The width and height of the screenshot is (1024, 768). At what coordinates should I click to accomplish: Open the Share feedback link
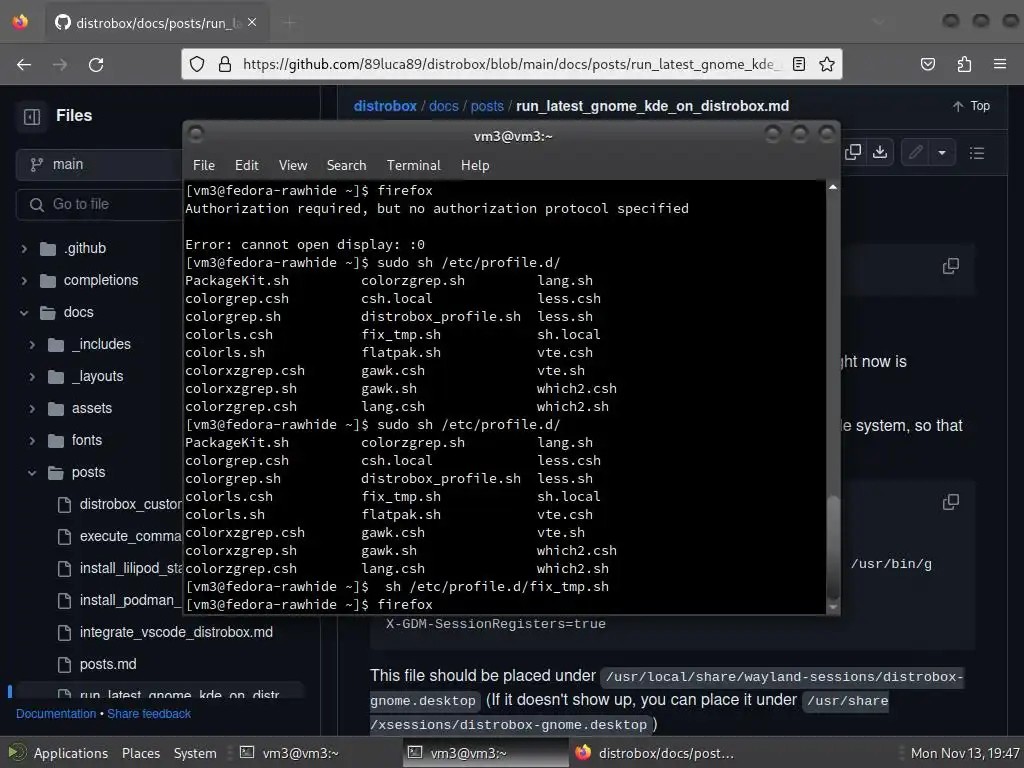(x=149, y=714)
